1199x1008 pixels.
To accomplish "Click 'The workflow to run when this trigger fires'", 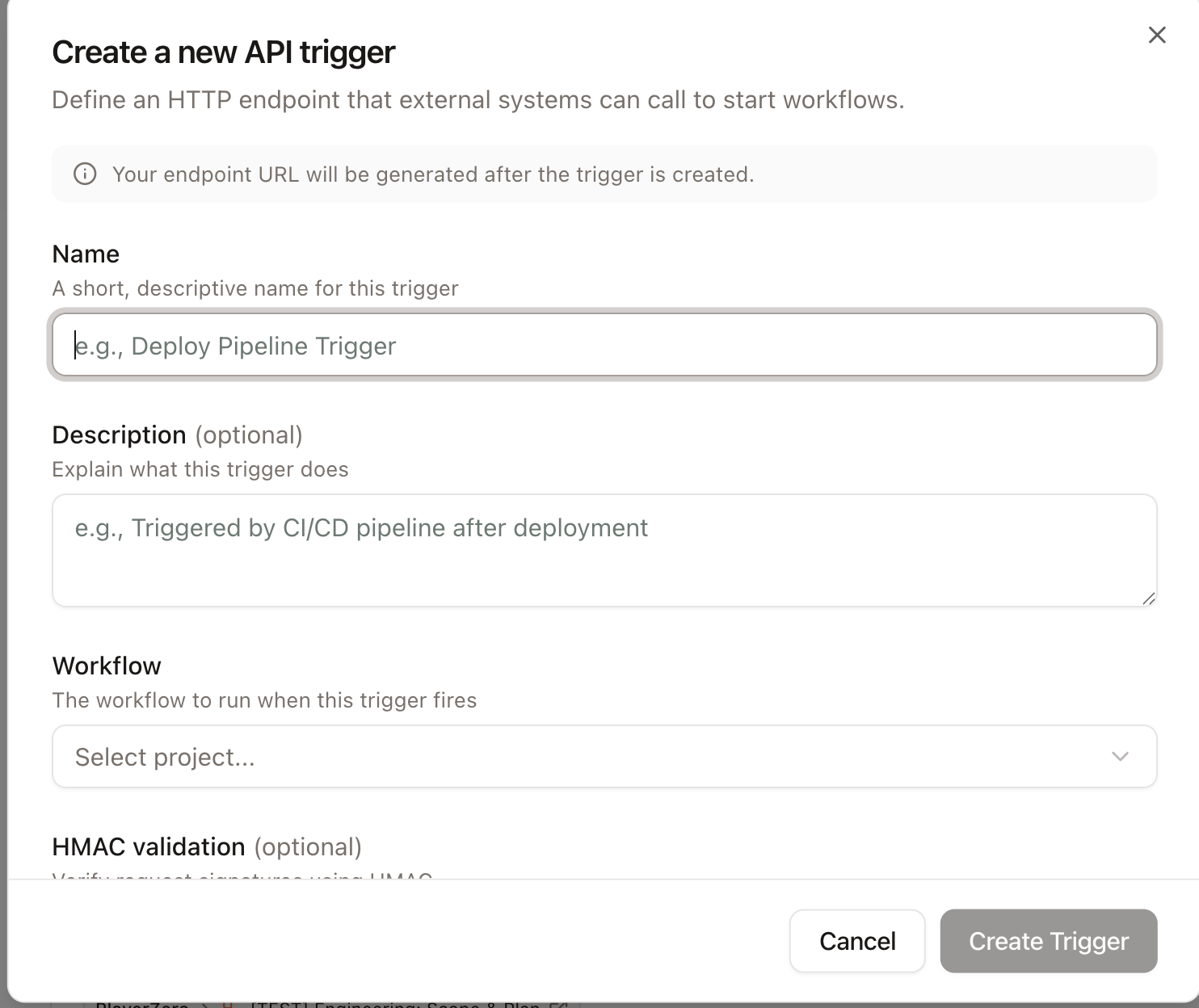I will click(264, 700).
